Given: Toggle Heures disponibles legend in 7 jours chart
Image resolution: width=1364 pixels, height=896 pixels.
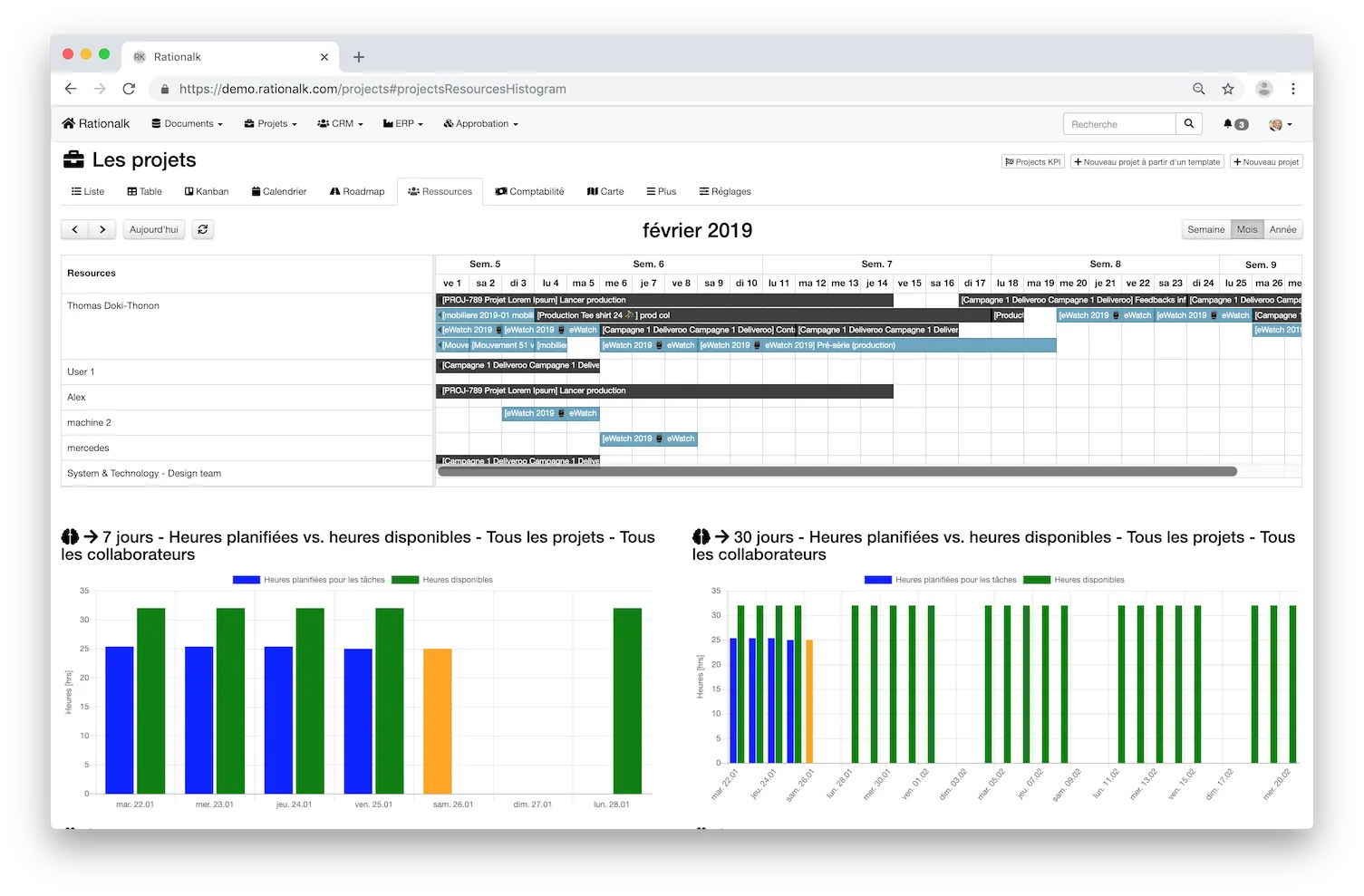Looking at the screenshot, I should click(x=443, y=580).
